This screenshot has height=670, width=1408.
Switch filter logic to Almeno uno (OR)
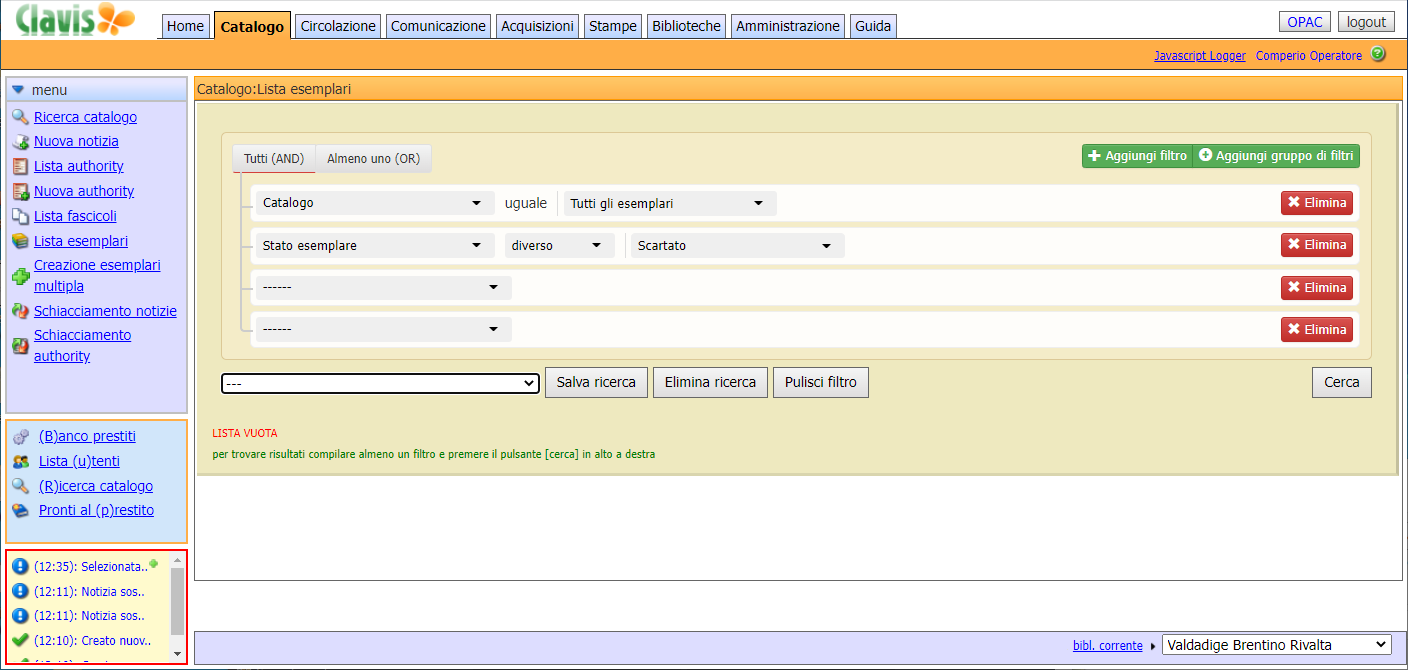tap(373, 159)
